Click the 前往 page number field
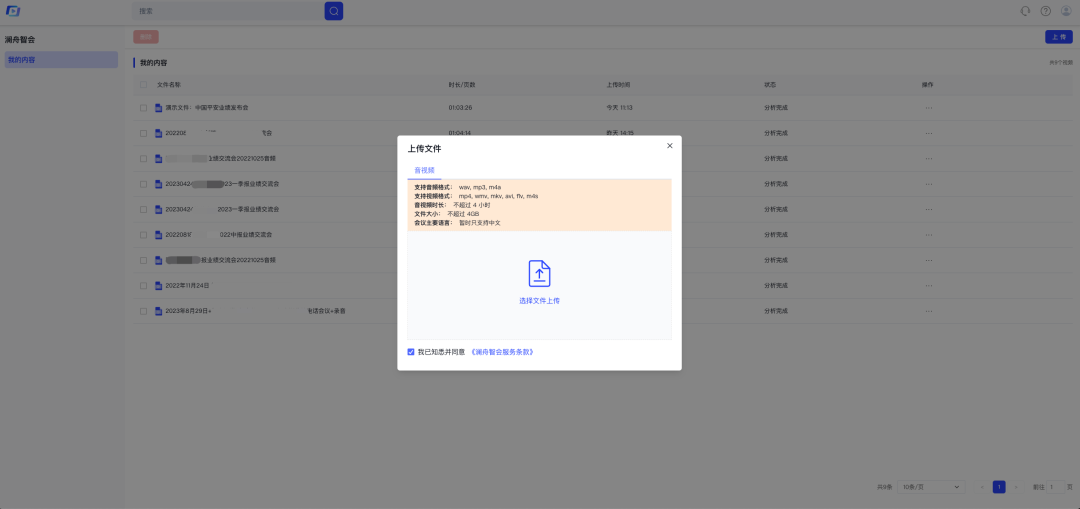 pos(1055,487)
